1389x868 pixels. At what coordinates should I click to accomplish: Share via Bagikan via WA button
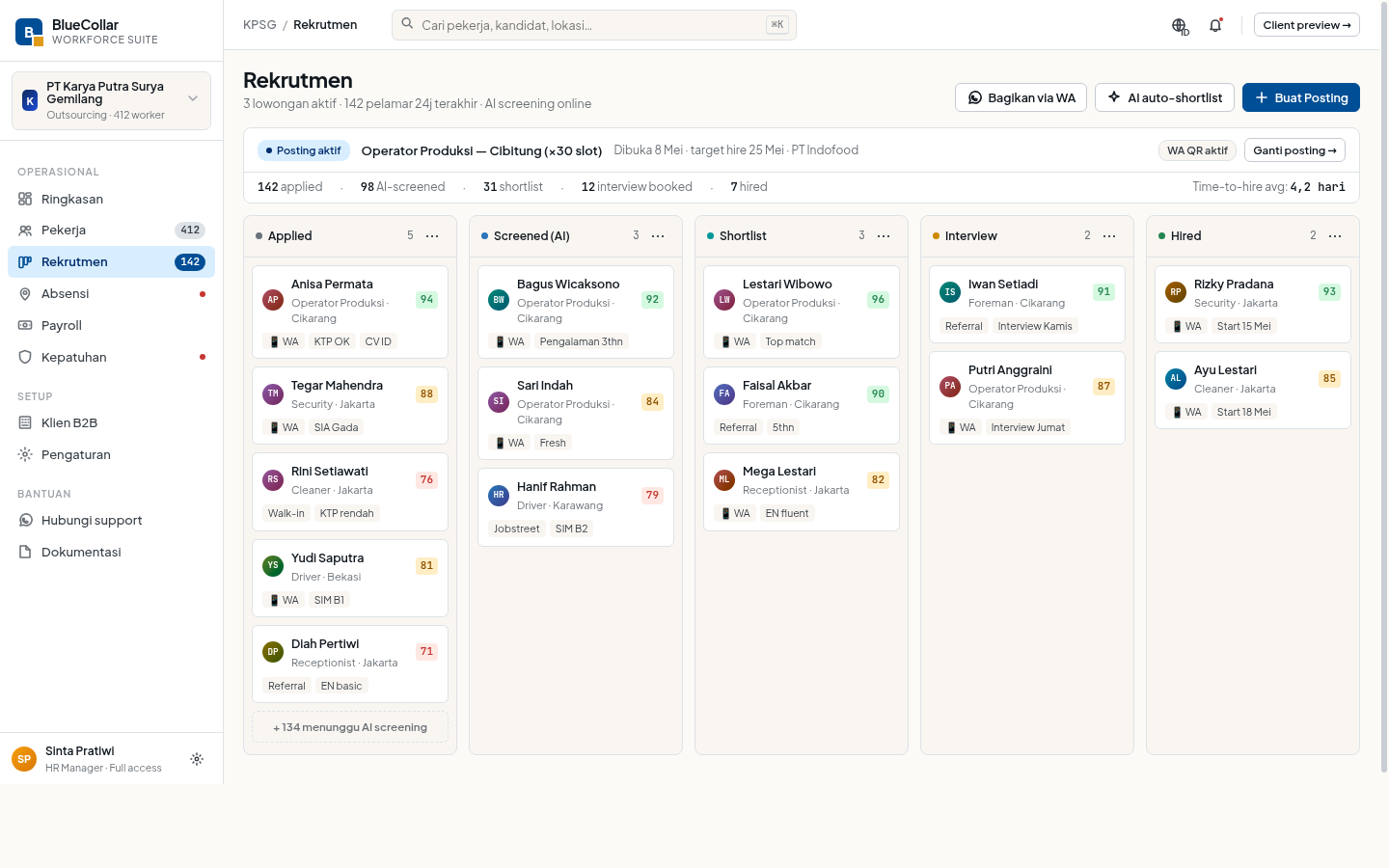coord(1021,97)
